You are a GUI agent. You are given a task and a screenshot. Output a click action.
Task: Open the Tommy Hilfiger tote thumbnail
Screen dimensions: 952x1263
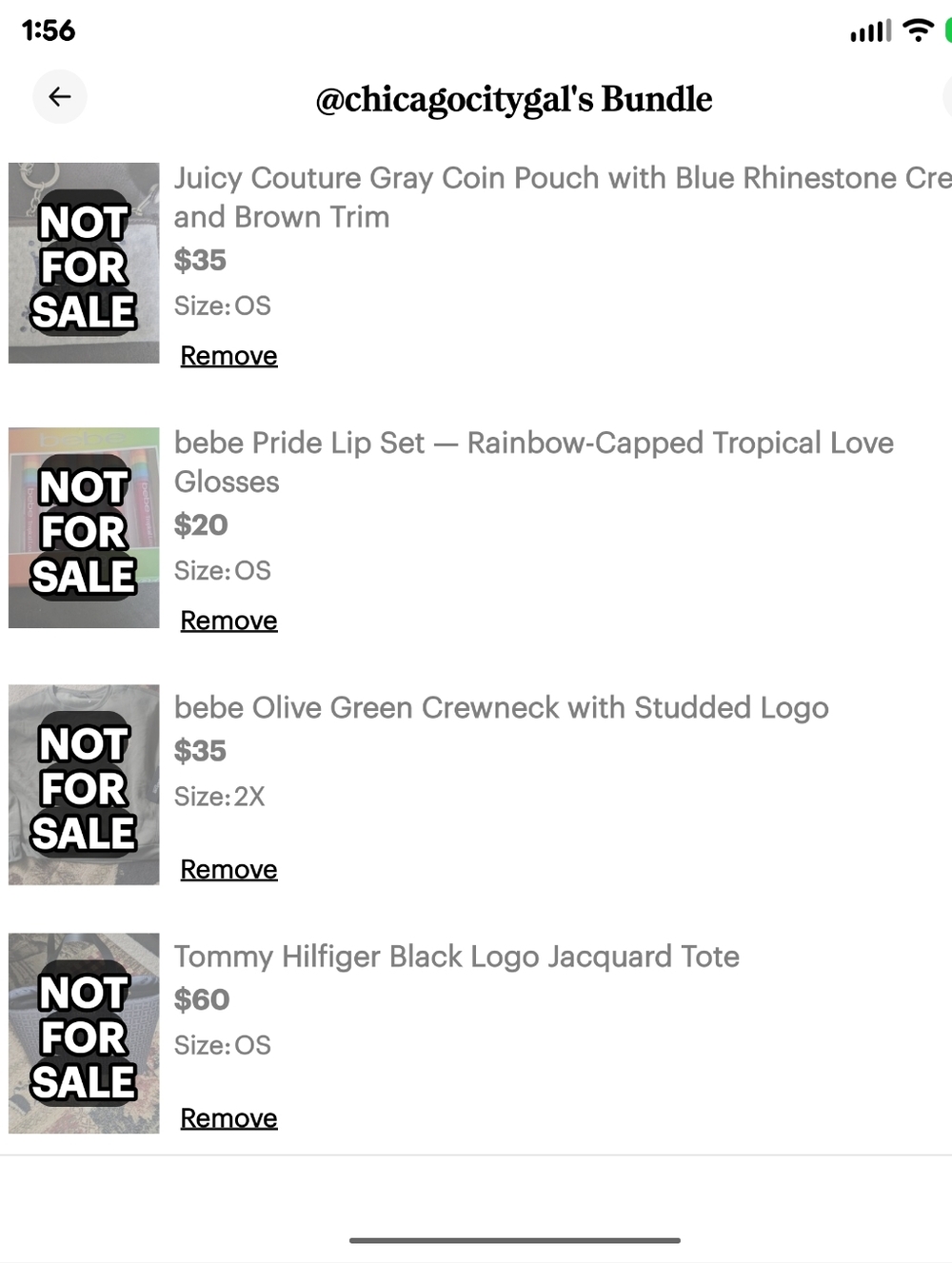click(x=84, y=1033)
